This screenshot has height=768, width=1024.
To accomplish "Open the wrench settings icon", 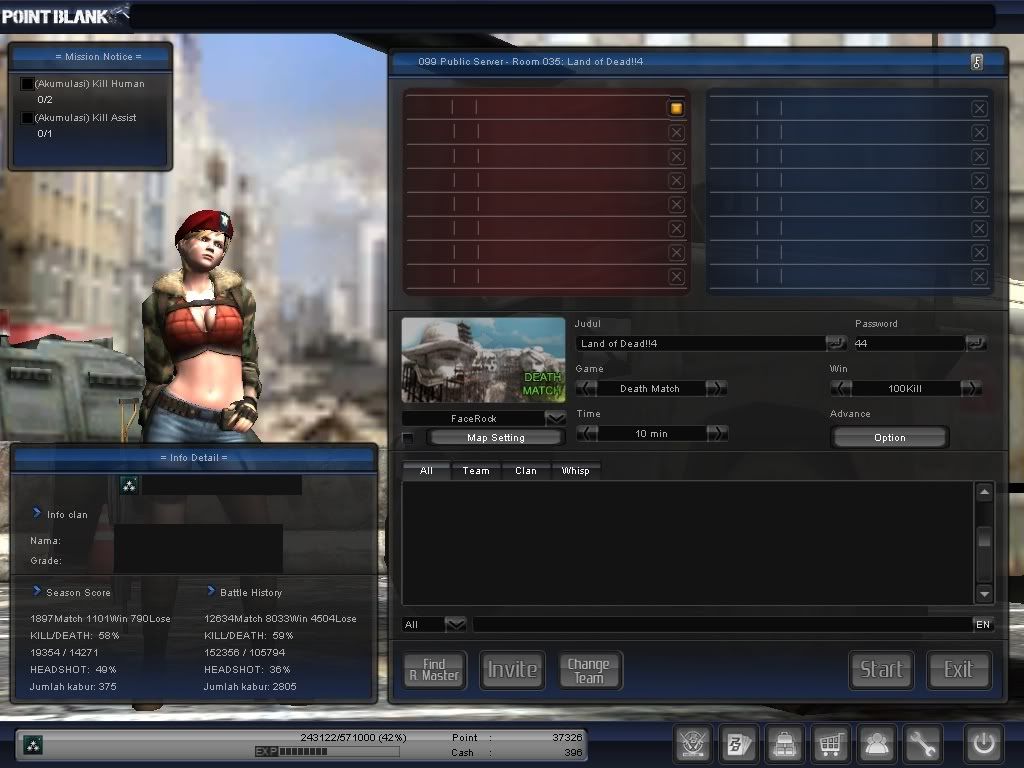I will click(x=922, y=743).
